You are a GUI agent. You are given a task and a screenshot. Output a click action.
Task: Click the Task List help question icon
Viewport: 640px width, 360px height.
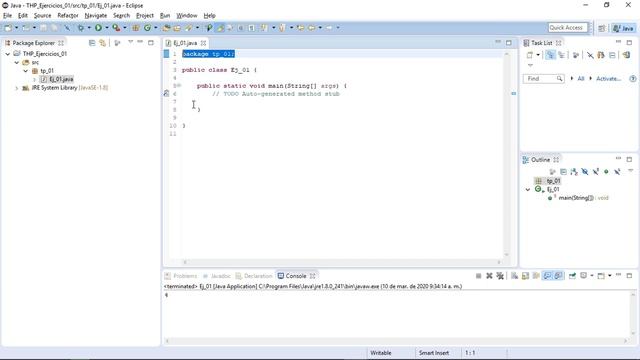coord(633,78)
